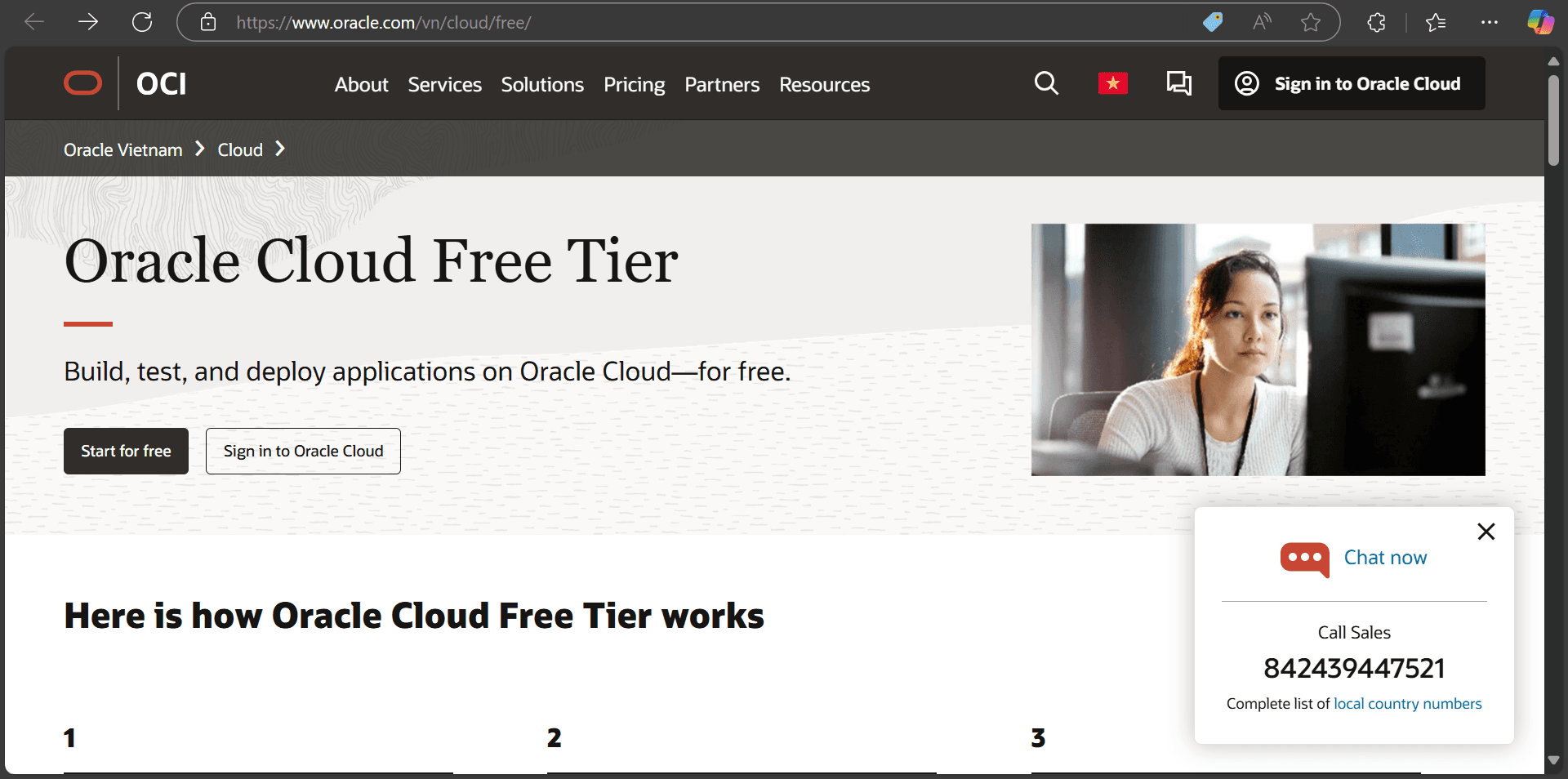Open the local country numbers link
The image size is (1568, 779).
pyautogui.click(x=1407, y=703)
